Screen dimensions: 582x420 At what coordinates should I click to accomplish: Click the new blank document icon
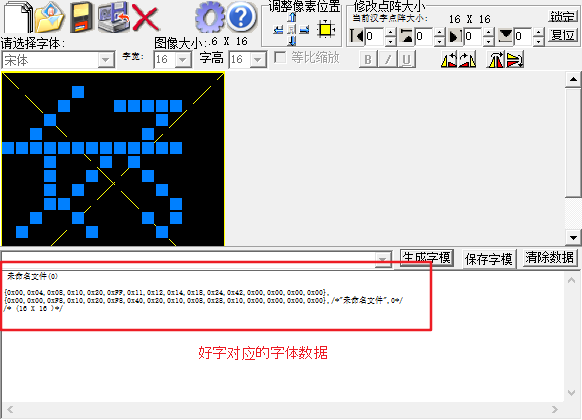pos(18,17)
